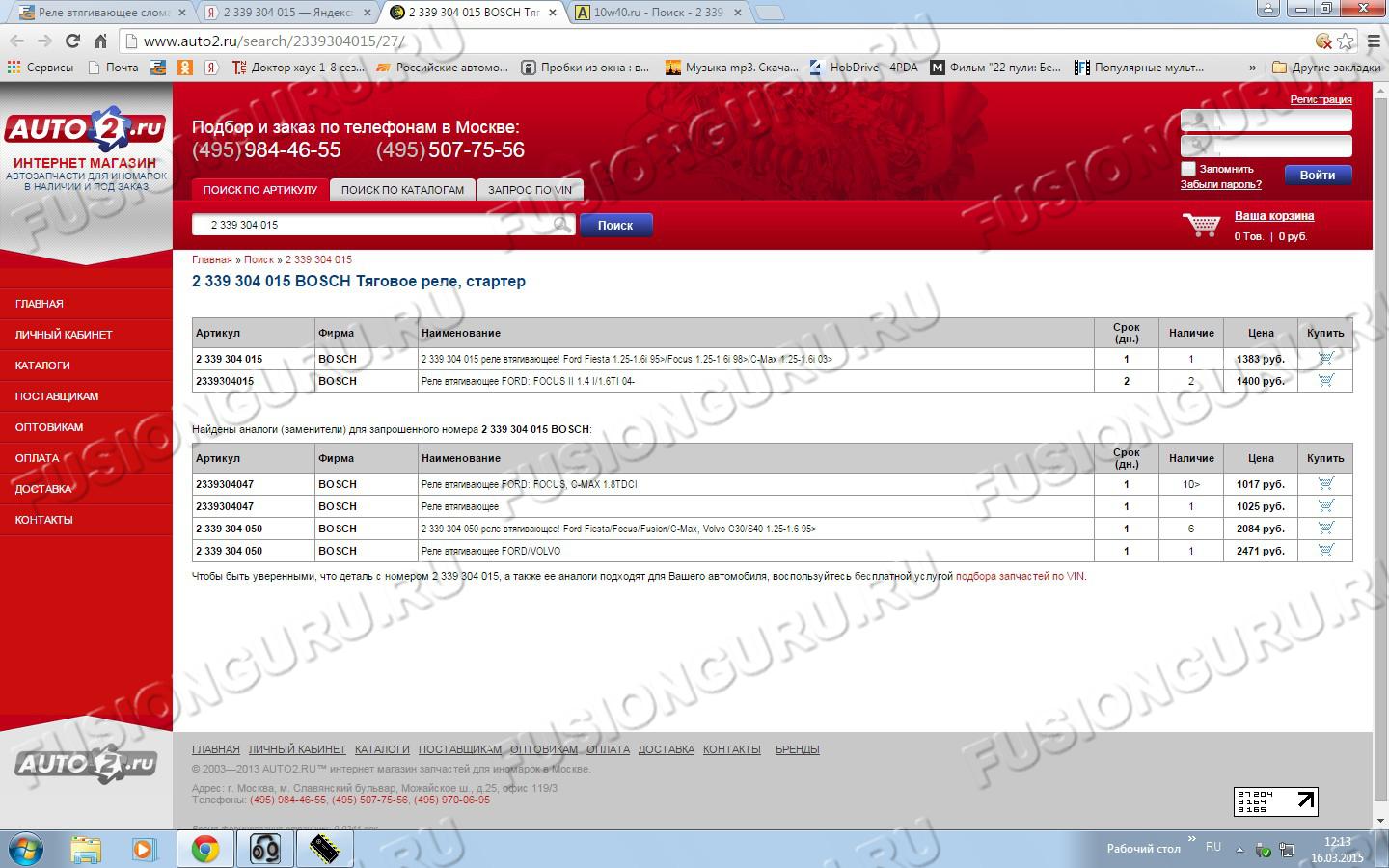The width and height of the screenshot is (1389, 868).
Task: Click the password field
Action: coord(1266,146)
